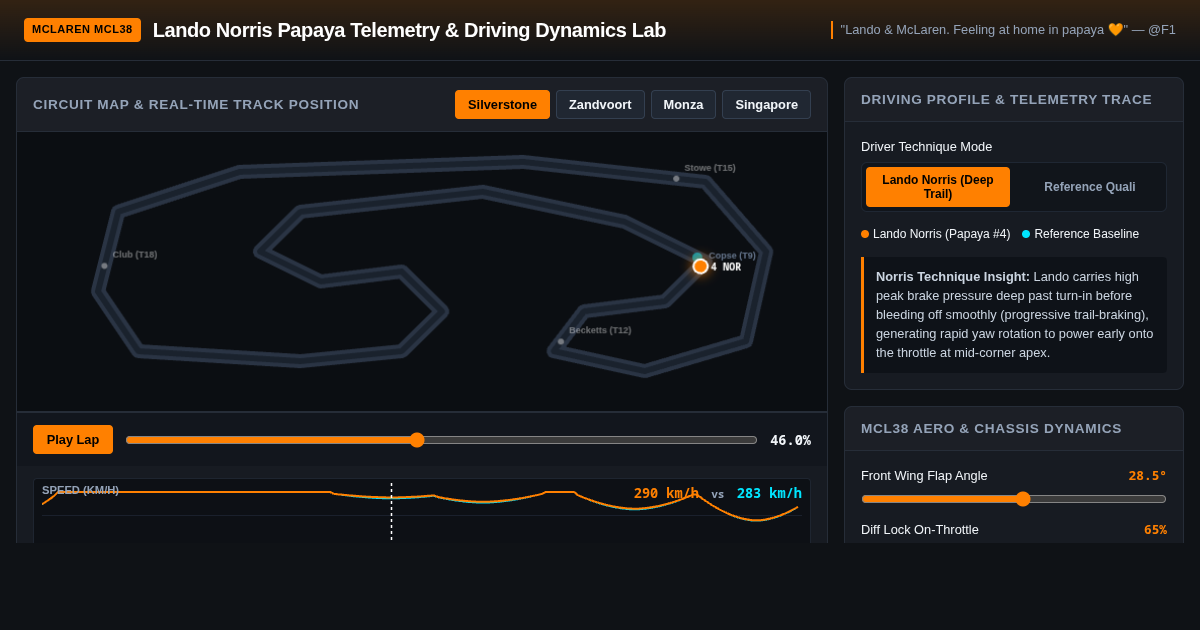1200x630 pixels.
Task: Click the 46.0% lap progress value
Action: (x=790, y=440)
